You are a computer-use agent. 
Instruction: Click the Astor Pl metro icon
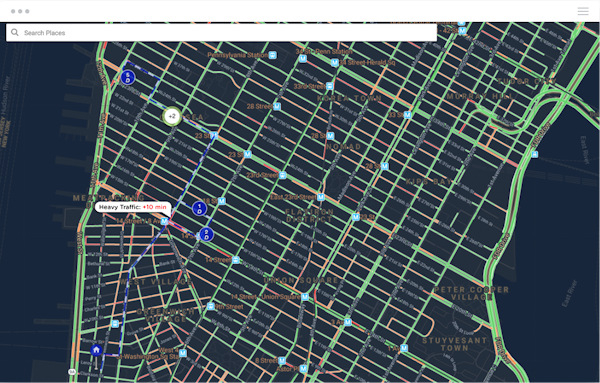click(x=303, y=369)
